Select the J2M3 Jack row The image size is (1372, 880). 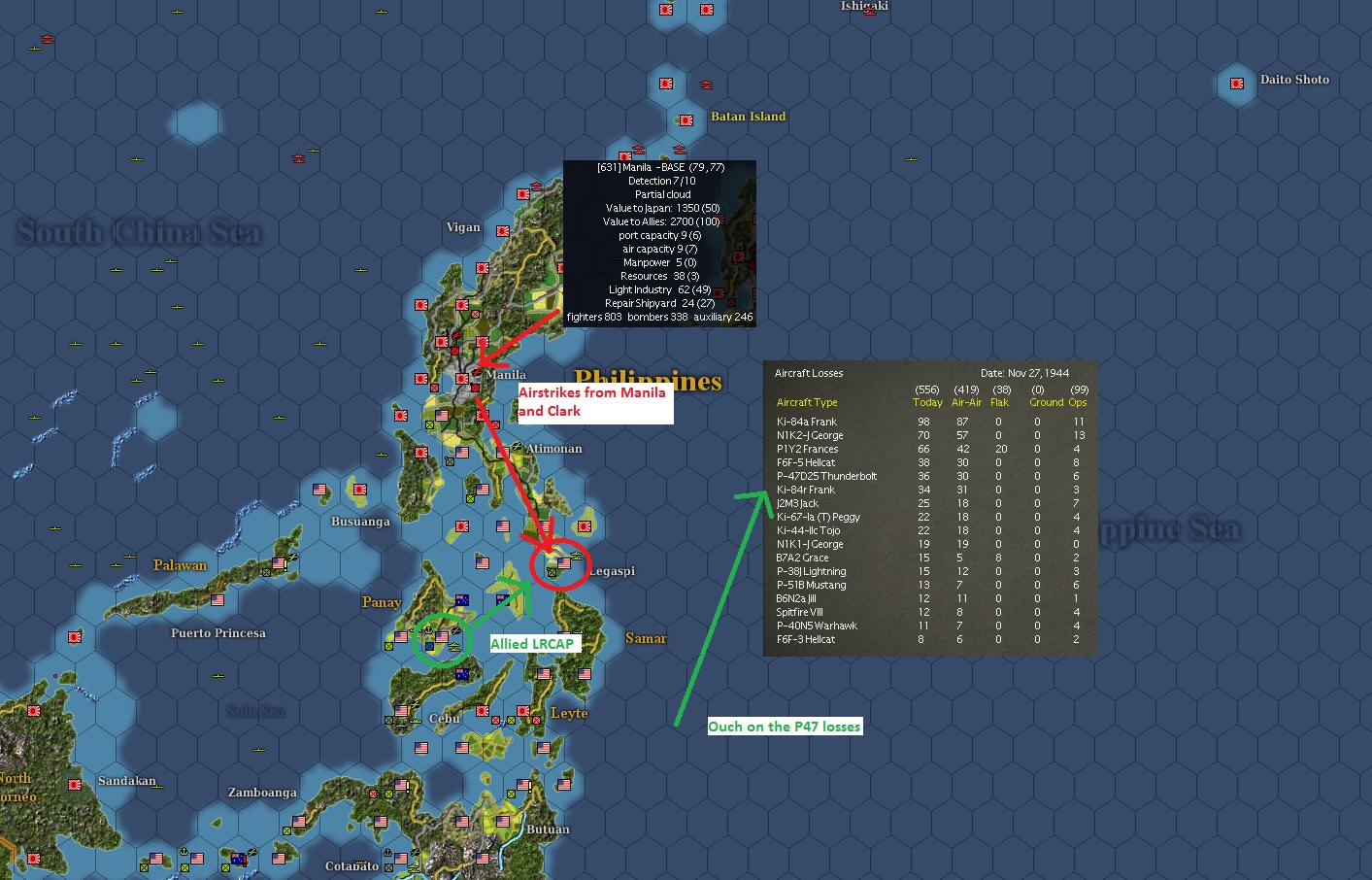930,503
